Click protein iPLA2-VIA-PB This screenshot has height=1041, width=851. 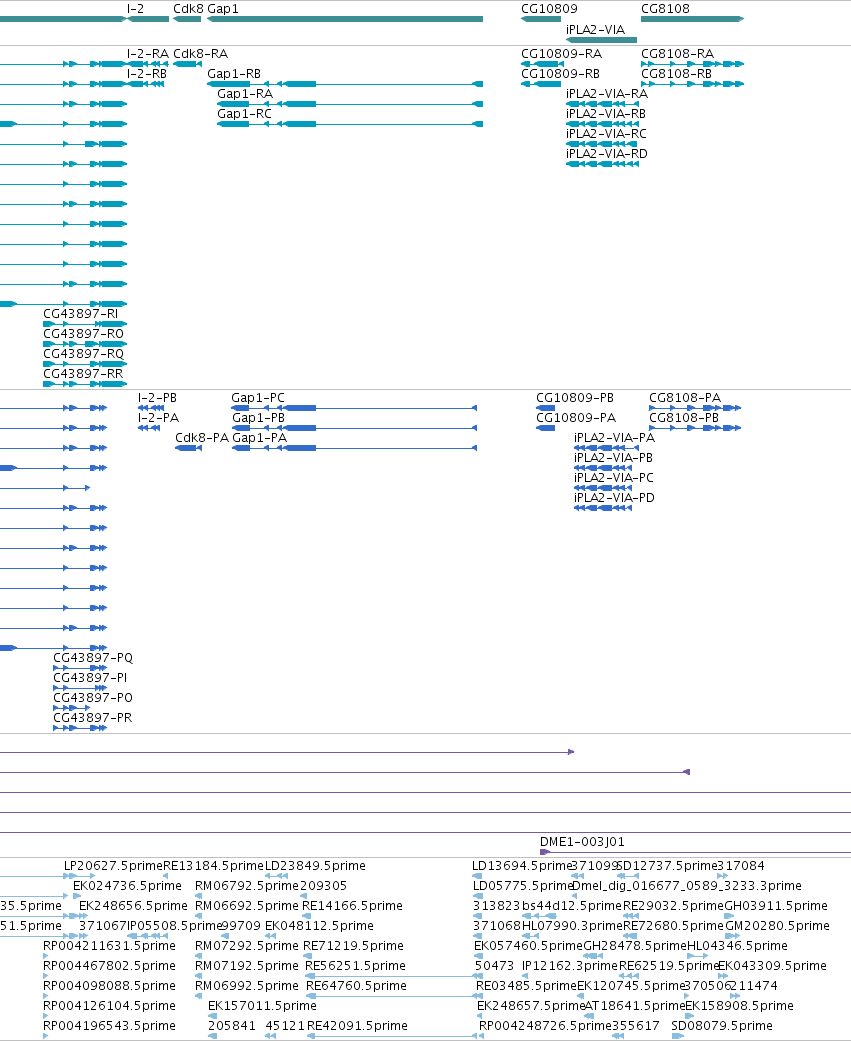(613, 457)
